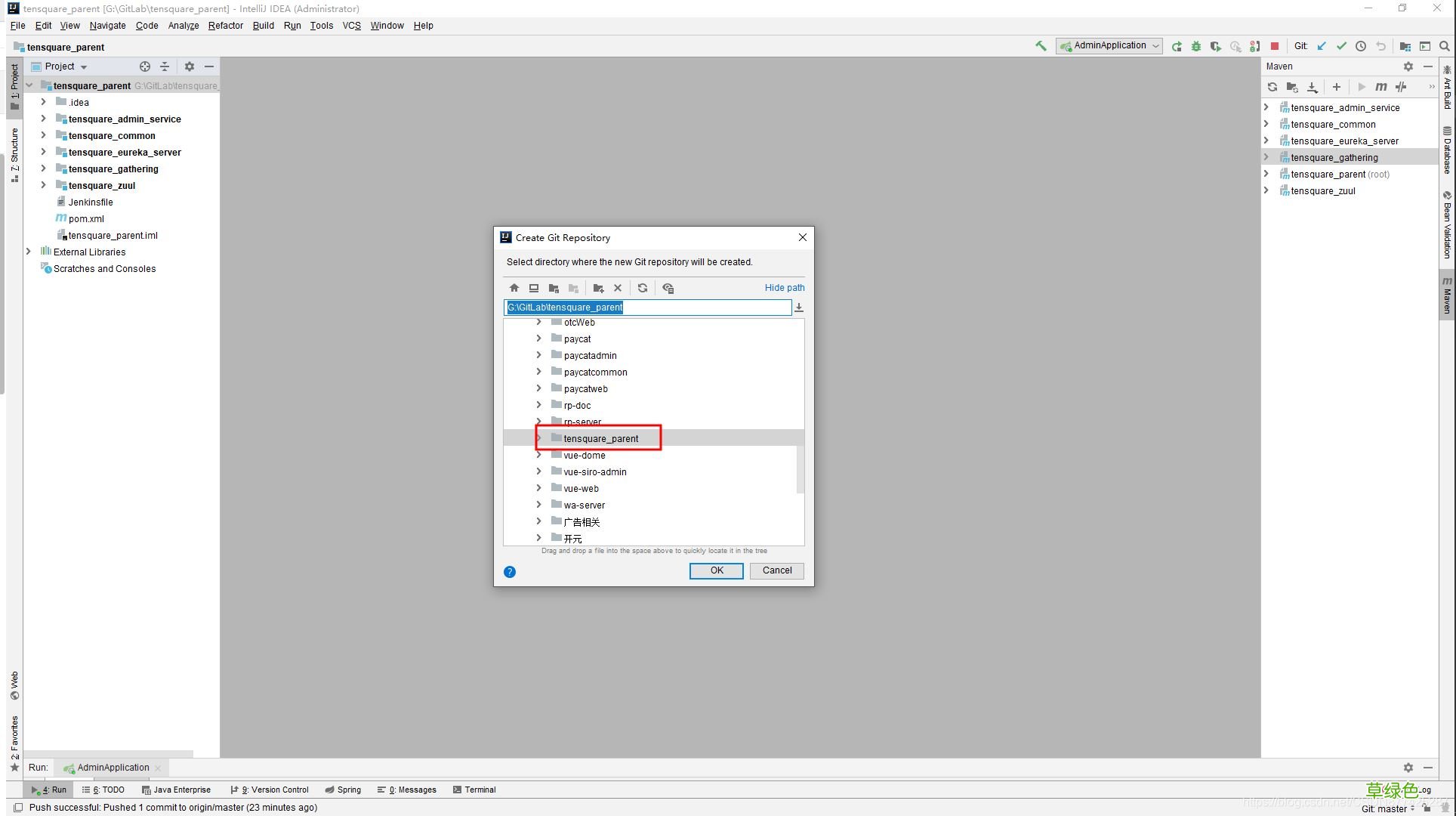
Task: Click Maven Download Sources icon
Action: point(1313,87)
